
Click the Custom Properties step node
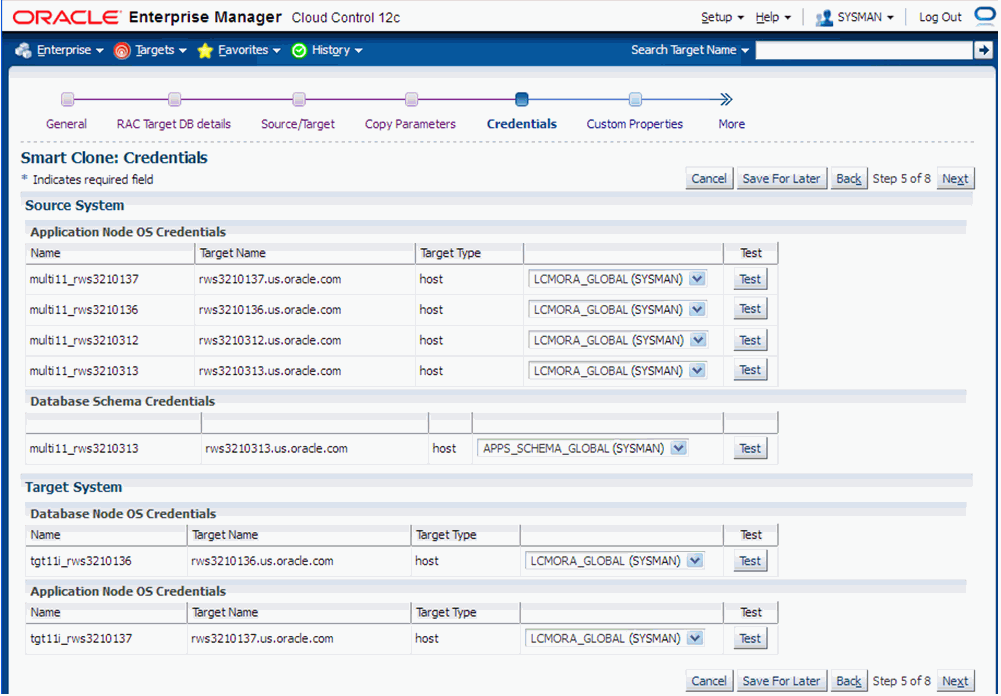click(635, 99)
